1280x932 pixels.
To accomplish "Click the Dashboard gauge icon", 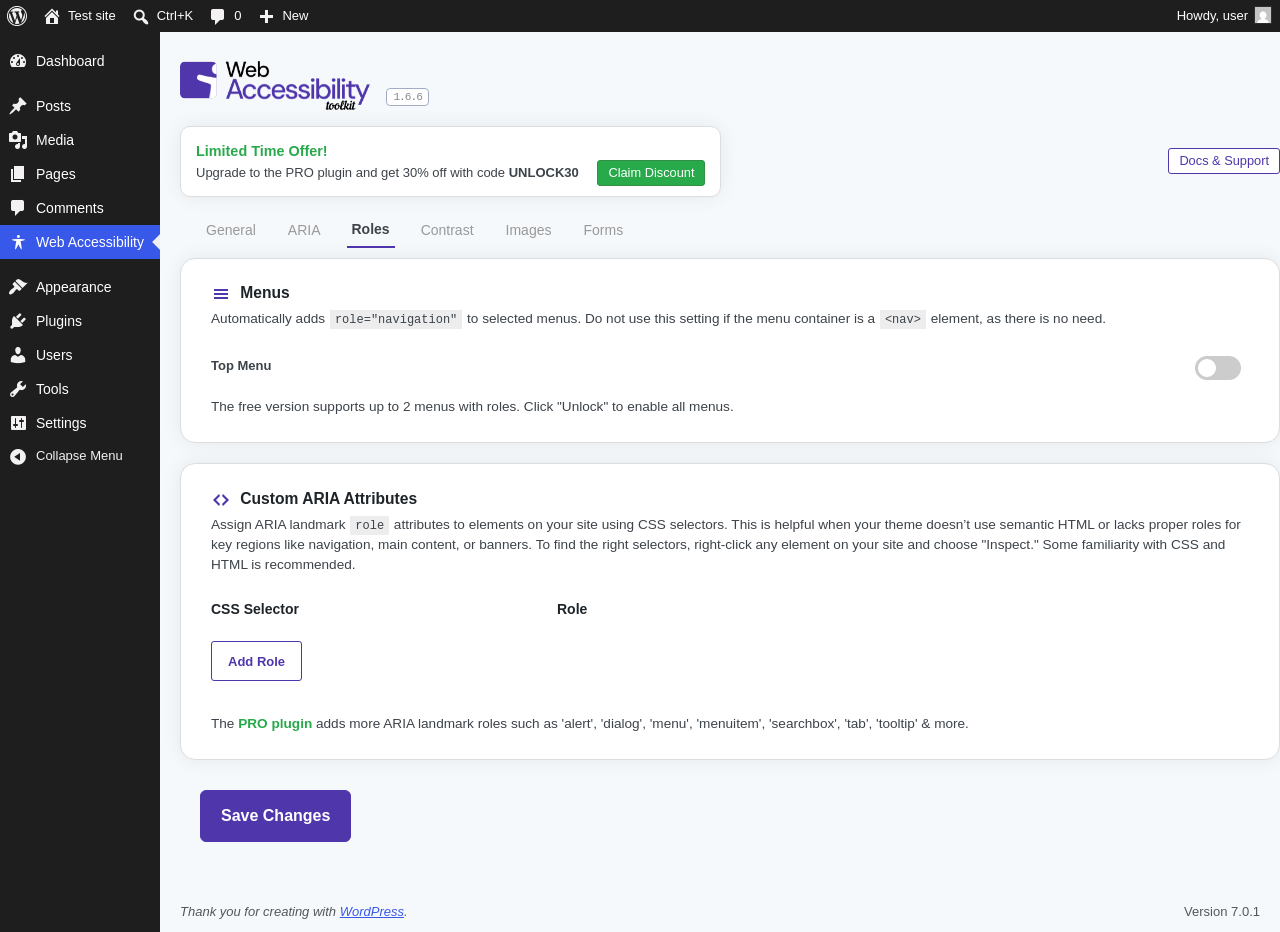I will pyautogui.click(x=18, y=61).
